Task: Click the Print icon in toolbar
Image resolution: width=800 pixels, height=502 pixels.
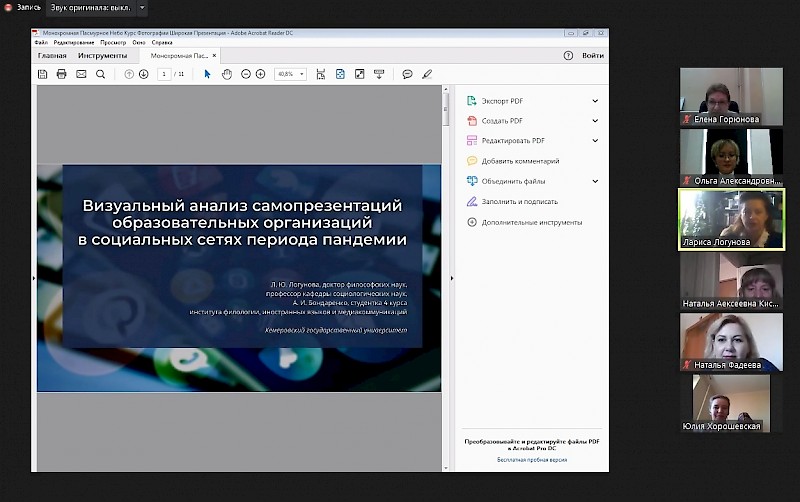Action: click(62, 74)
